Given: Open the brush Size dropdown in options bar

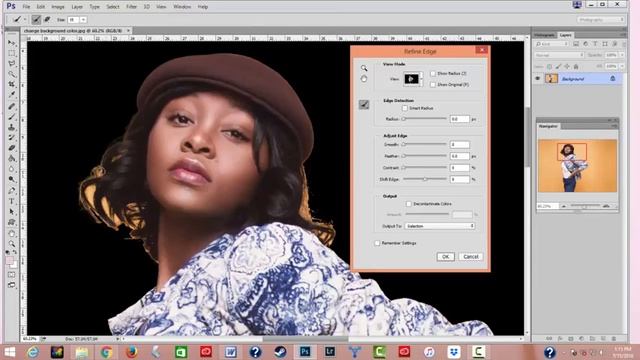Looking at the screenshot, I should [x=83, y=20].
